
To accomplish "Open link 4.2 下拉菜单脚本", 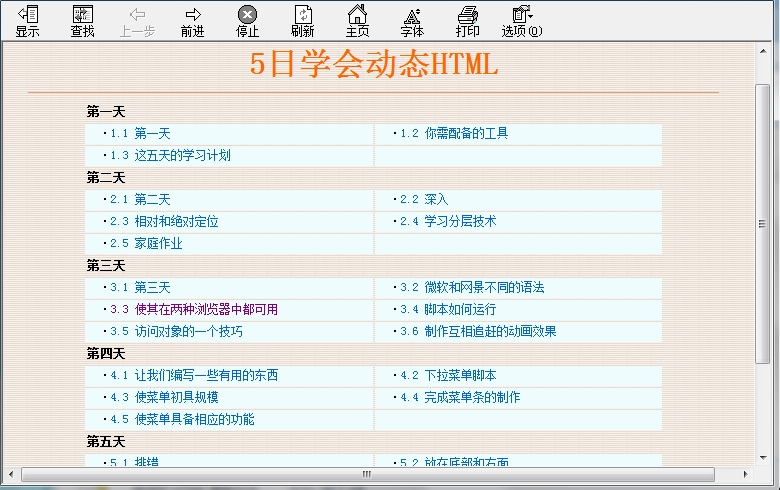I will pyautogui.click(x=448, y=375).
